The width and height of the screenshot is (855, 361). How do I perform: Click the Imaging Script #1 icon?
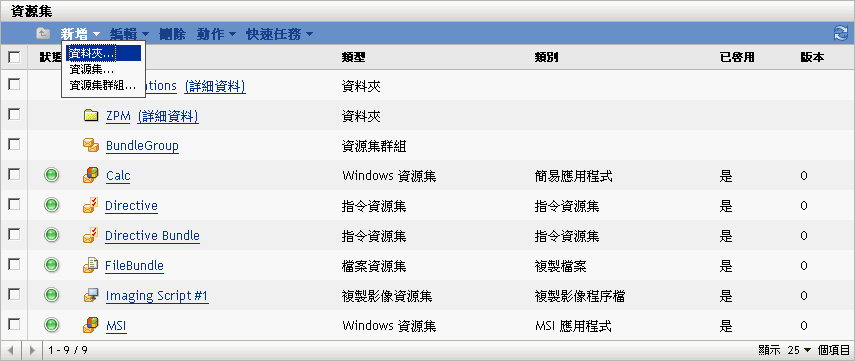click(91, 296)
